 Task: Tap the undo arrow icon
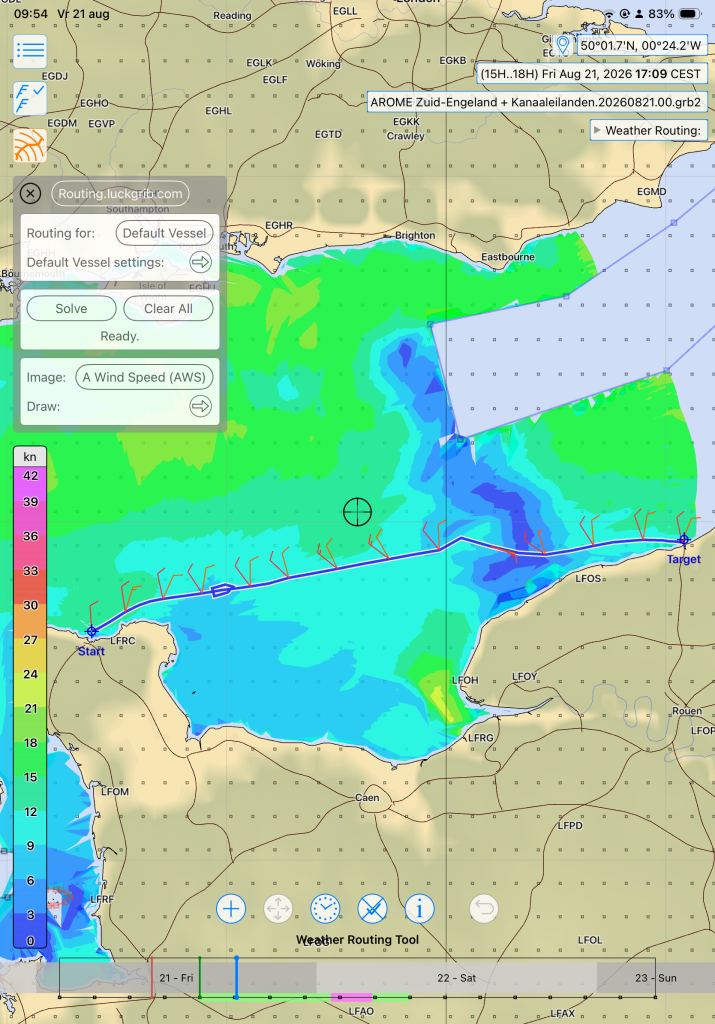click(x=484, y=908)
